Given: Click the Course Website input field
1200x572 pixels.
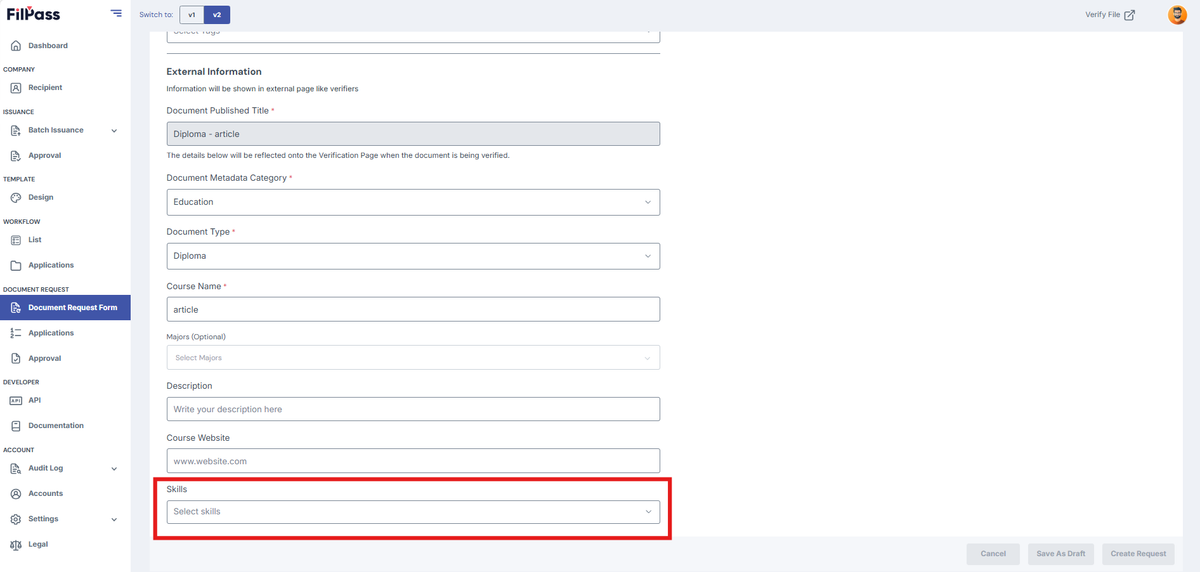Looking at the screenshot, I should click(413, 461).
